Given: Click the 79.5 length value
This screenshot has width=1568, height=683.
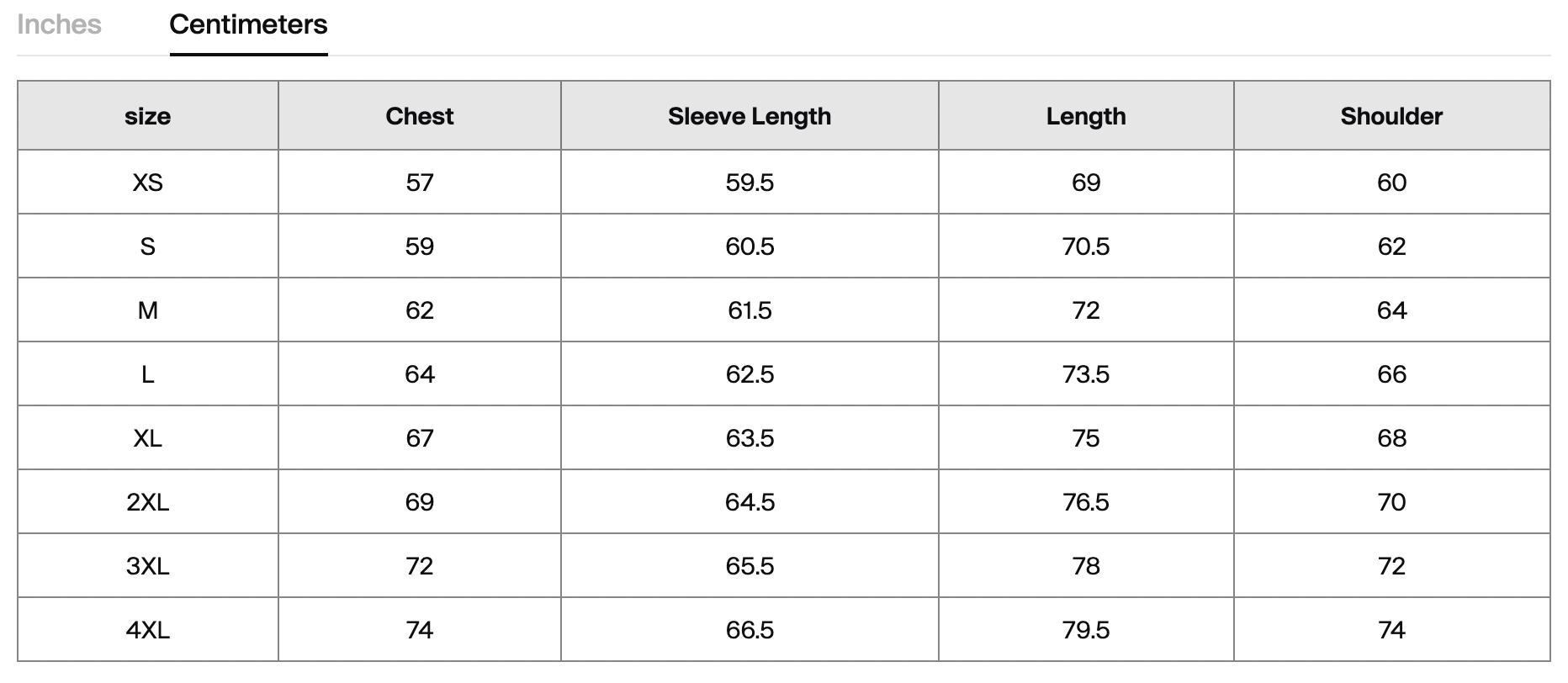Looking at the screenshot, I should (1085, 630).
